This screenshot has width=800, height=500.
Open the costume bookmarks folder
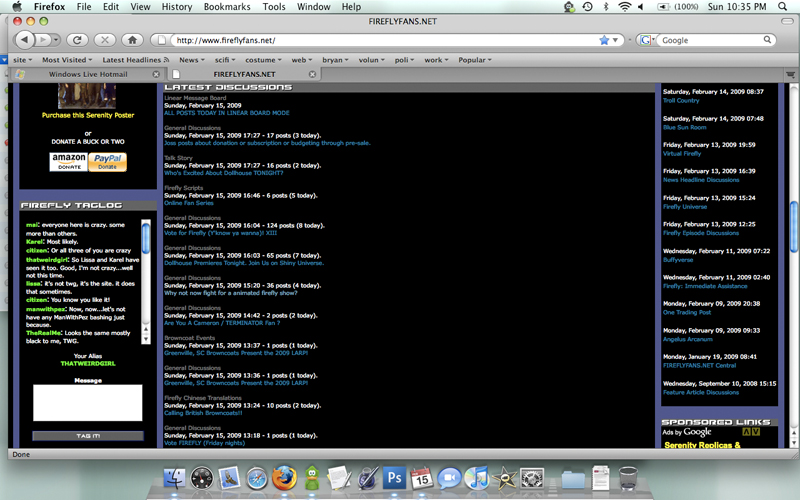pyautogui.click(x=263, y=60)
